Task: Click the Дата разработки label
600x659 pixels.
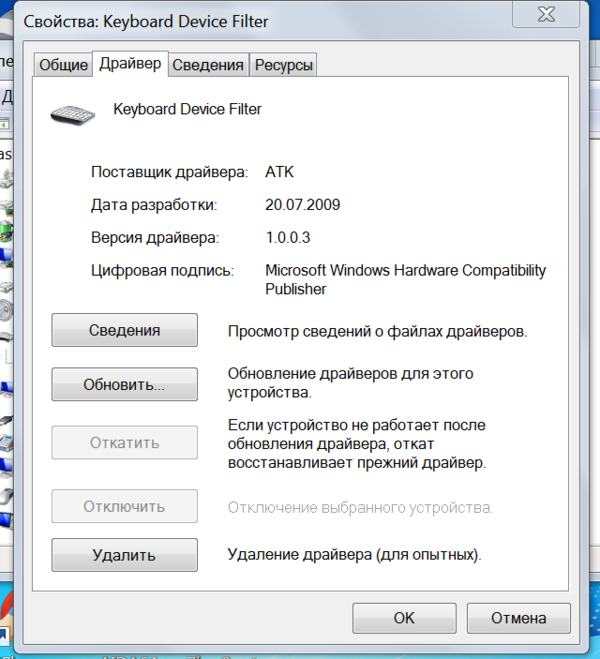Action: pyautogui.click(x=154, y=205)
